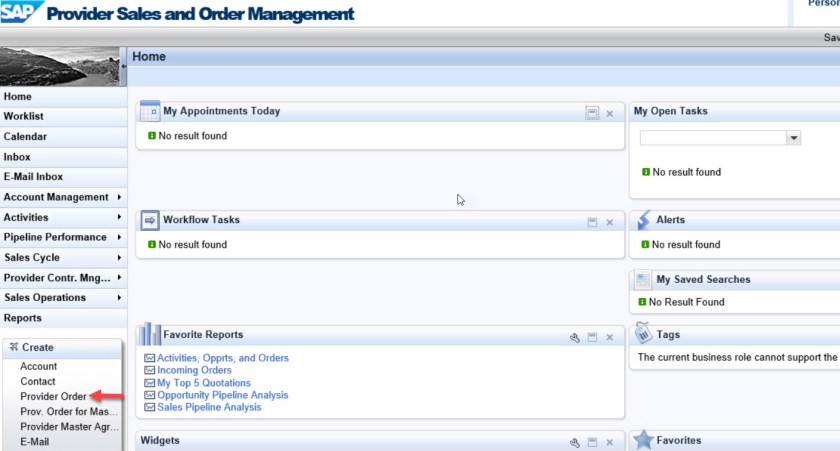
Task: Click report icon beside My Top 5 Quotations
Action: 149,383
